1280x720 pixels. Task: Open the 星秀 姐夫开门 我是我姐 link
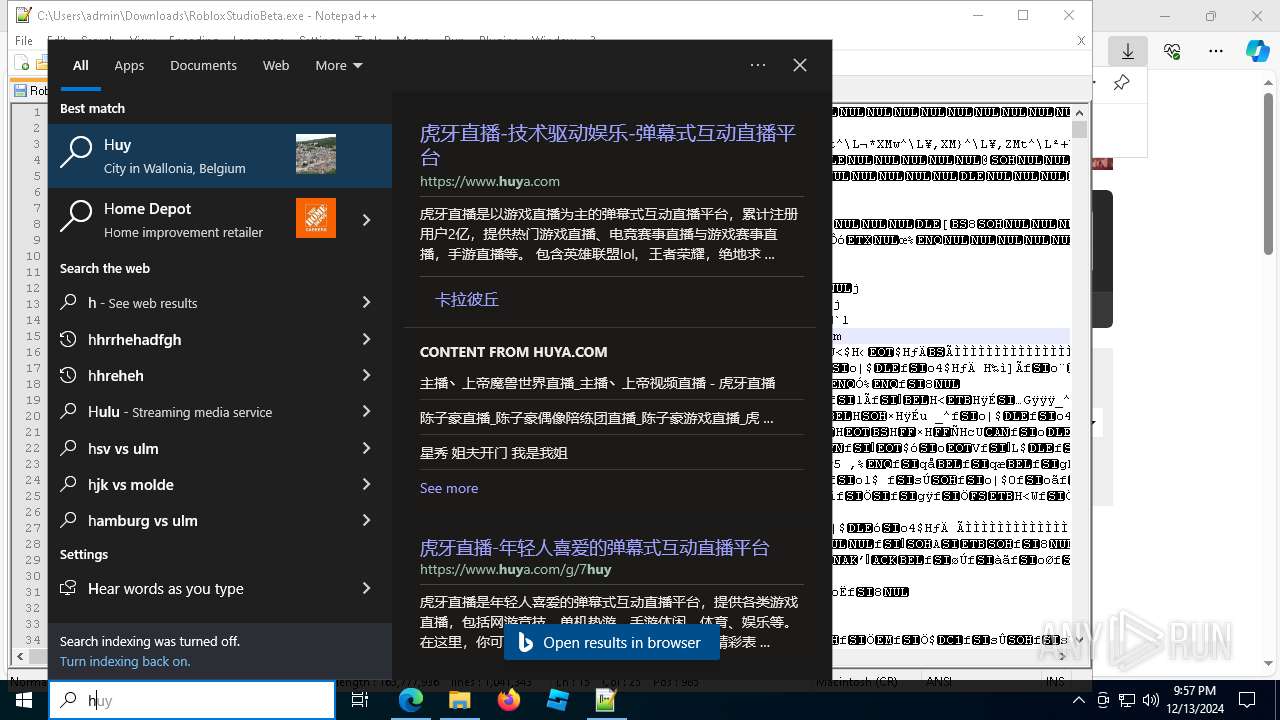(494, 453)
